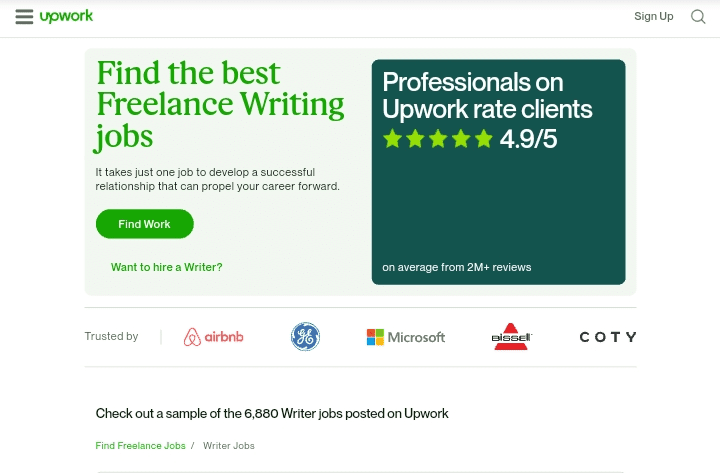Go to Find Freelance Jobs breadcrumb

(141, 445)
